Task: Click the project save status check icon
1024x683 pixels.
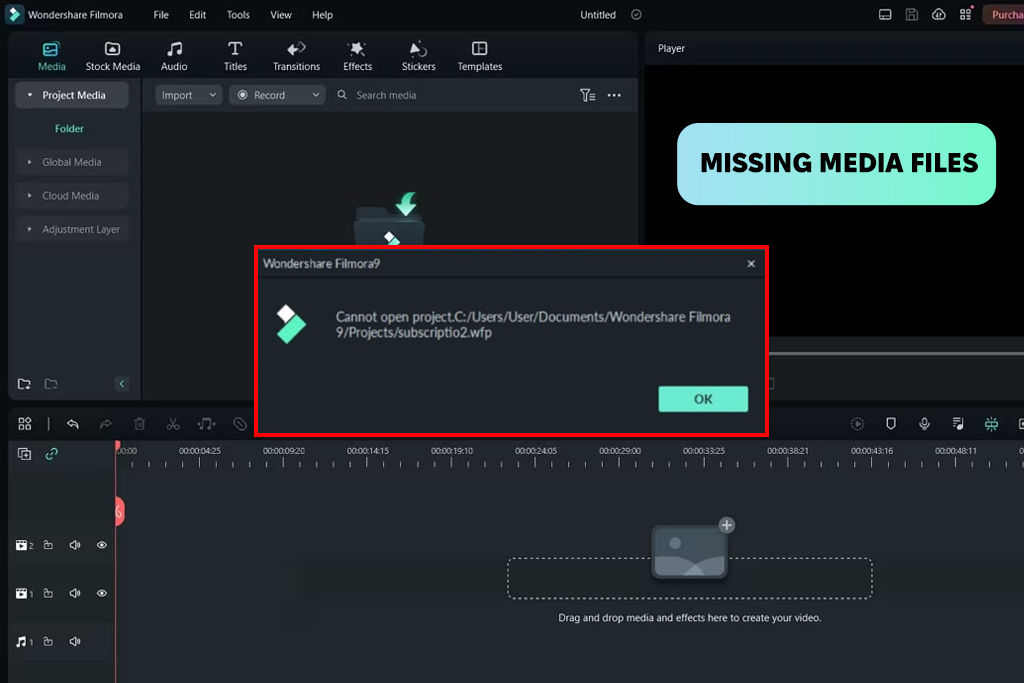Action: point(636,14)
